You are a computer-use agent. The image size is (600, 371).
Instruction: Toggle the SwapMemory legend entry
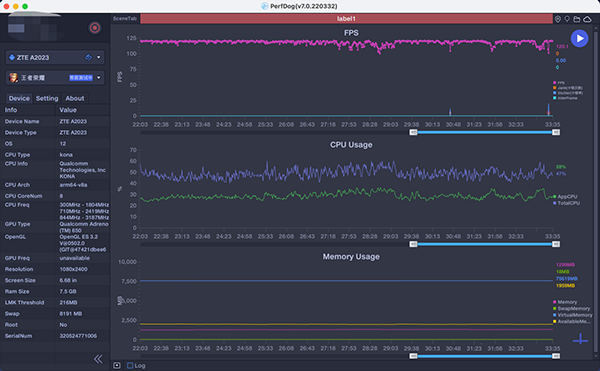[571, 309]
